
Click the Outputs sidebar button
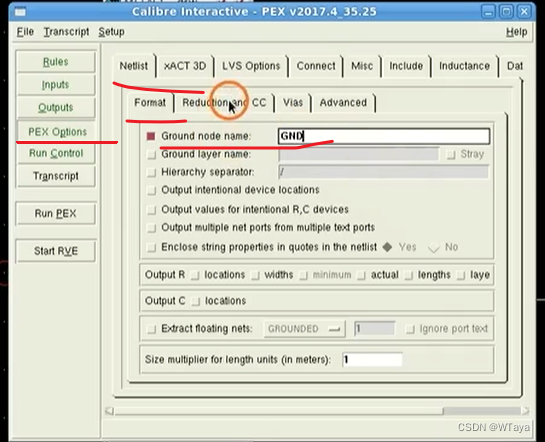click(56, 107)
